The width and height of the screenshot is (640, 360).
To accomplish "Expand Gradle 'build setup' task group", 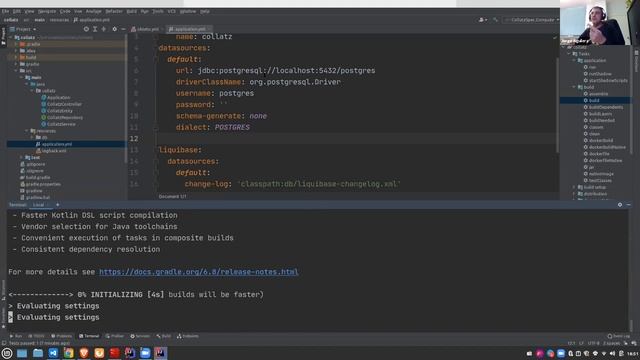I will coord(574,187).
